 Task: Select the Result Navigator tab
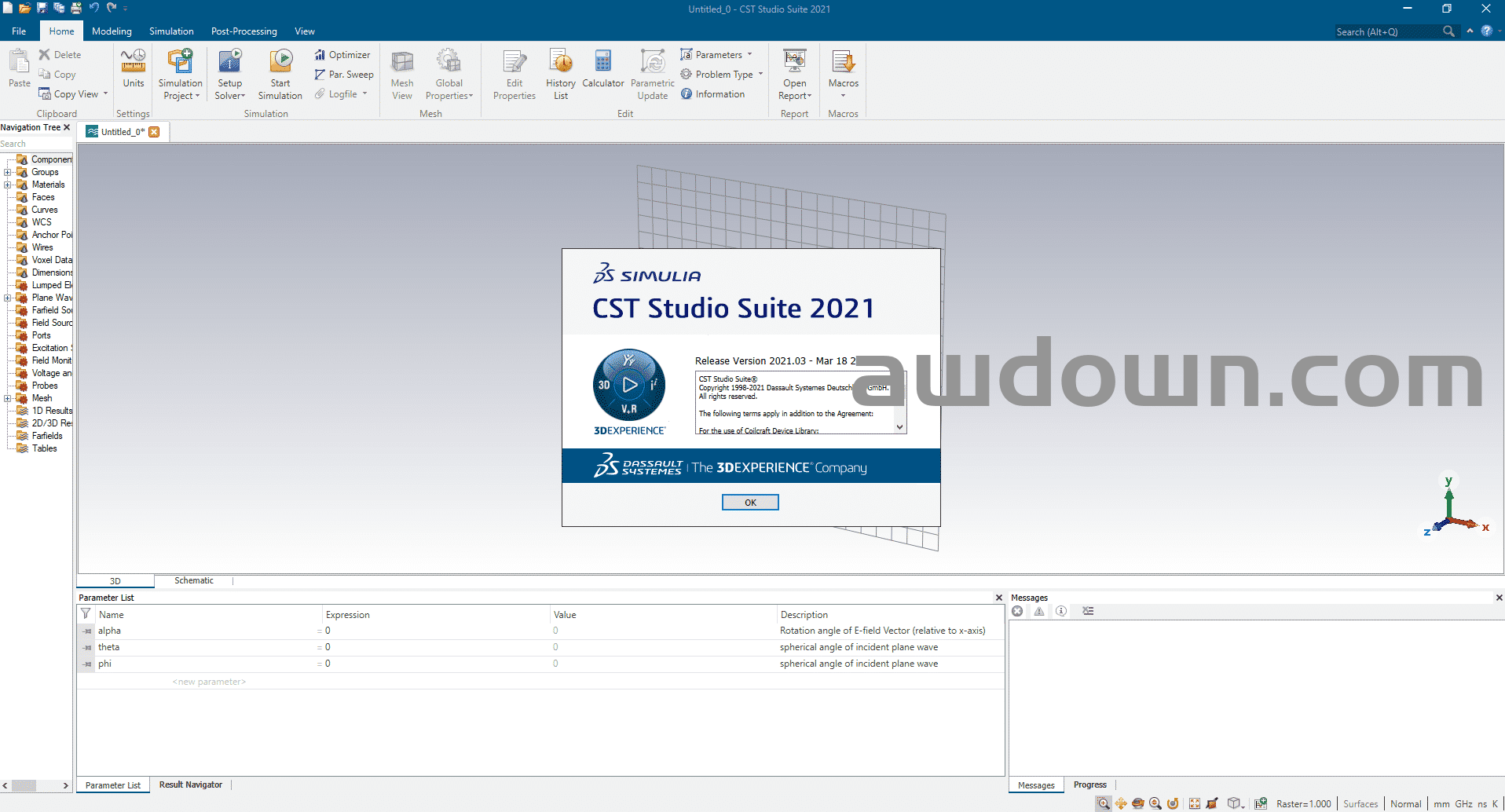[x=191, y=785]
